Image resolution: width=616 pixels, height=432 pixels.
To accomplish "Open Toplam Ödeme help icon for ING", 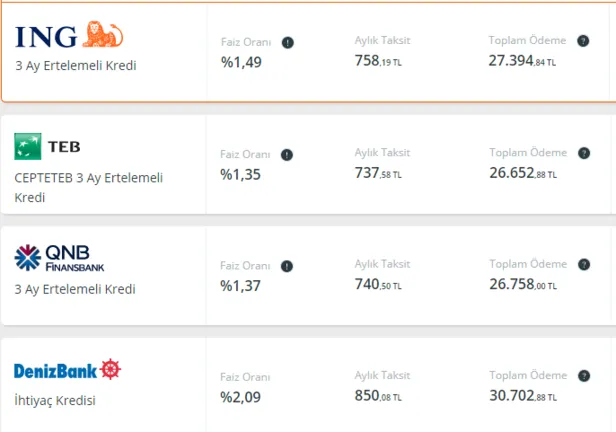I will click(584, 41).
